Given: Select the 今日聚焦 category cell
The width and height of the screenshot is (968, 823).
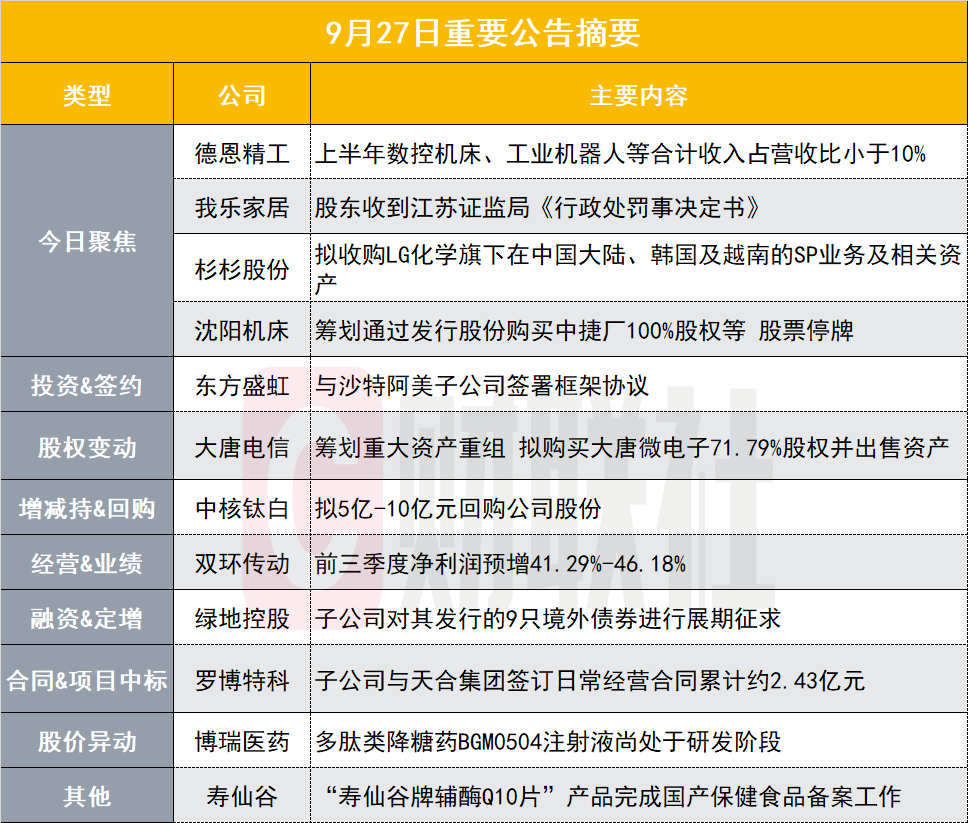Looking at the screenshot, I should point(87,241).
